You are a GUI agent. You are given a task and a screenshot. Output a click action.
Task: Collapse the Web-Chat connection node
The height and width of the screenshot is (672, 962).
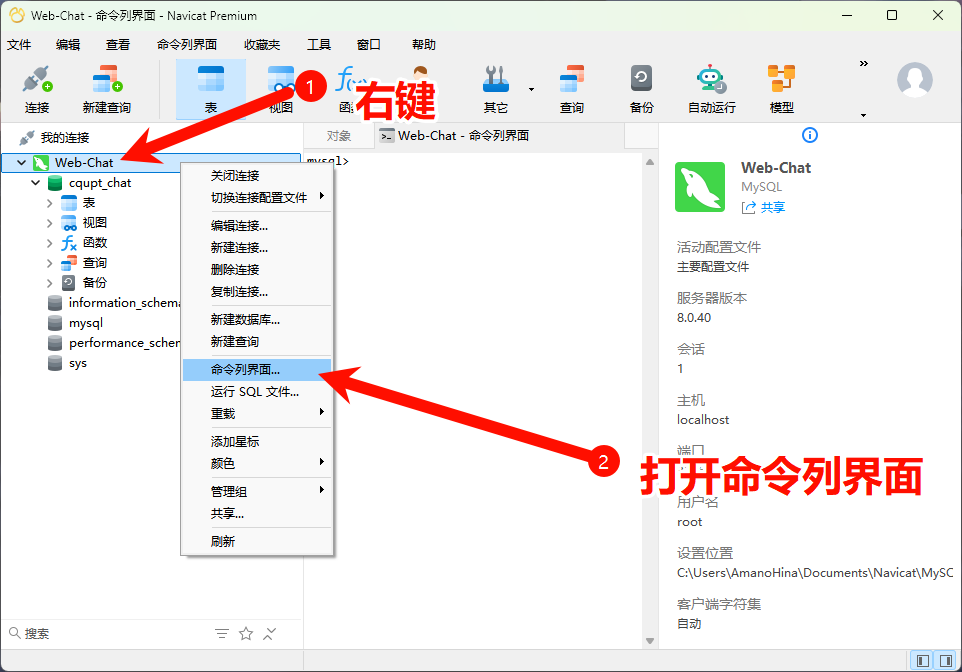[21, 163]
